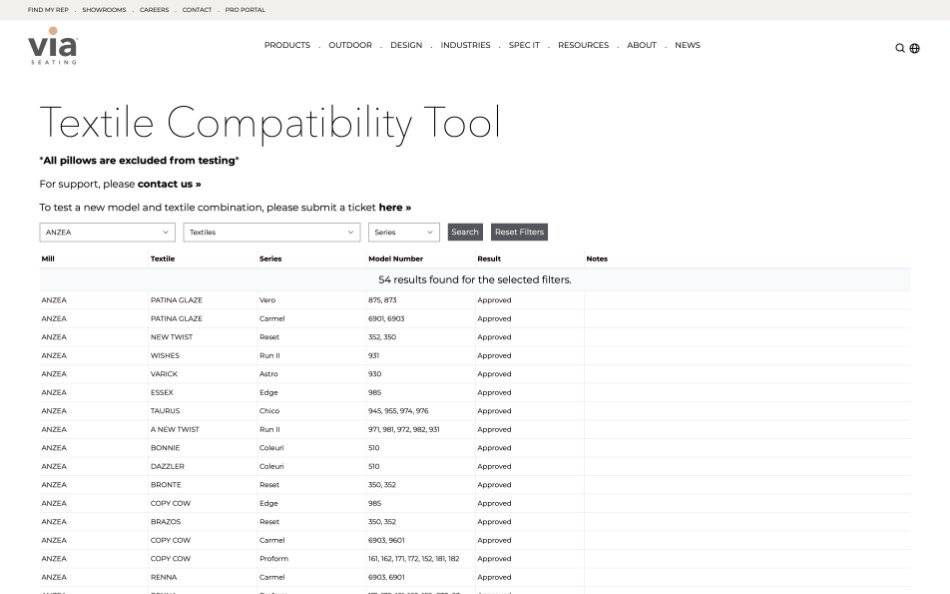Select the PATINA GLAZE cell in the Vero row
The width and height of the screenshot is (950, 594).
[x=176, y=300]
